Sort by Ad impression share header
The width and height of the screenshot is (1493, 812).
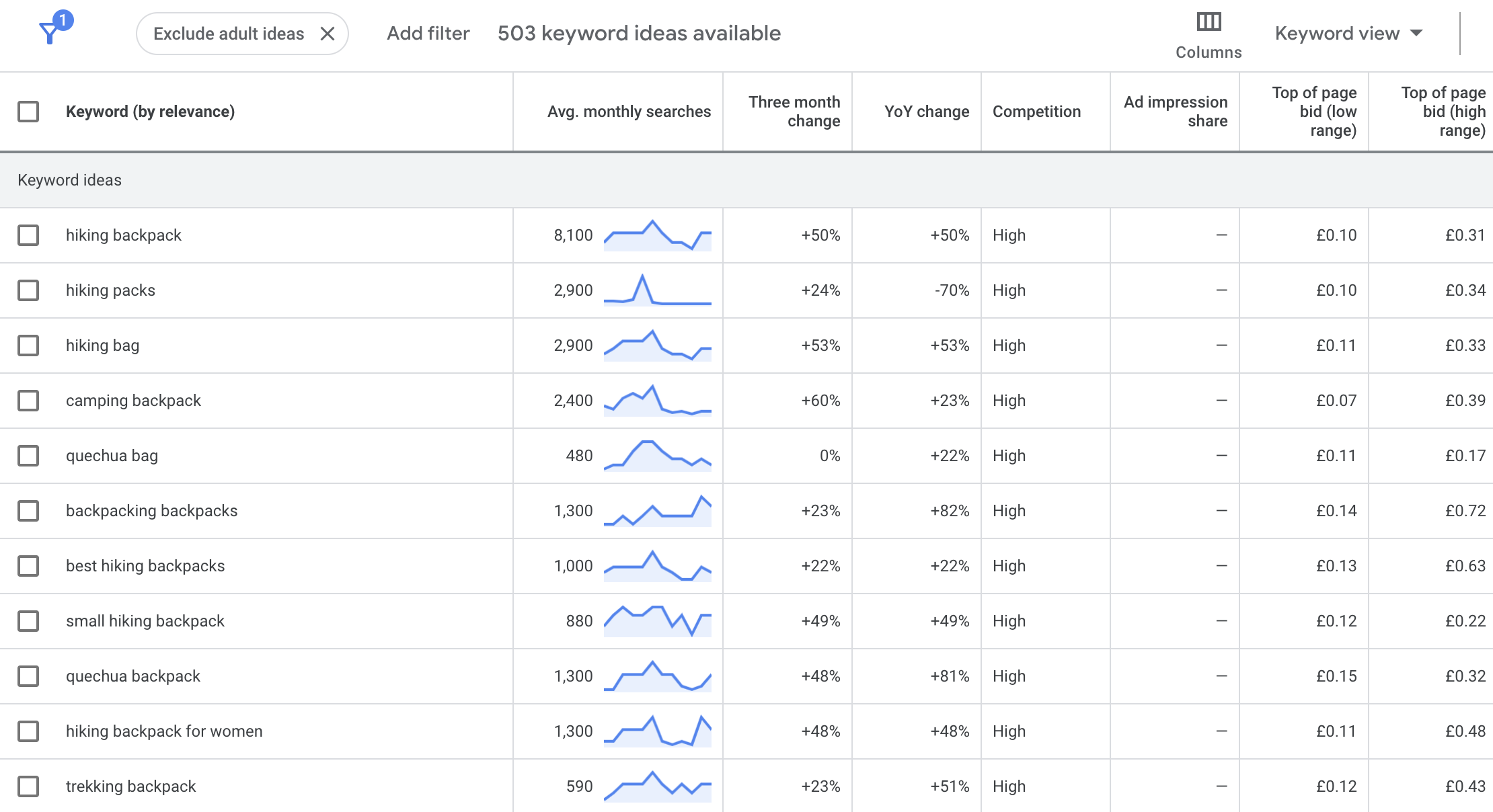tap(1176, 112)
